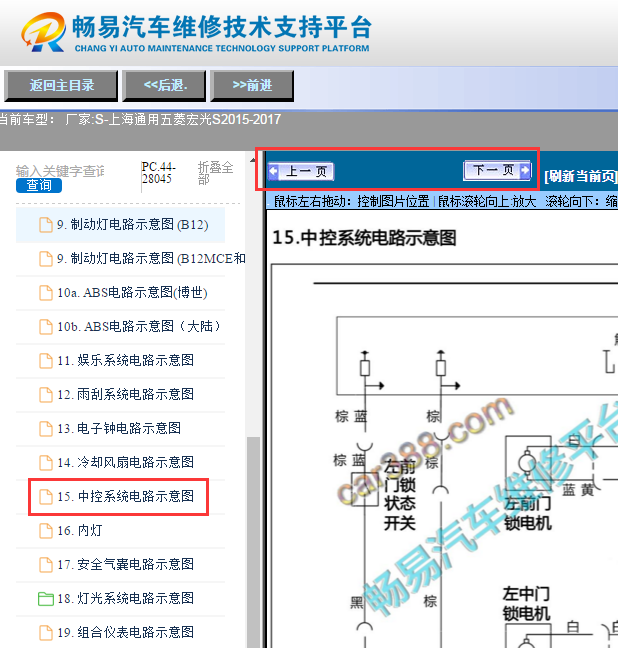
Task: Click document icon beside 17. 安全气囊电路示意图
Action: click(x=45, y=565)
